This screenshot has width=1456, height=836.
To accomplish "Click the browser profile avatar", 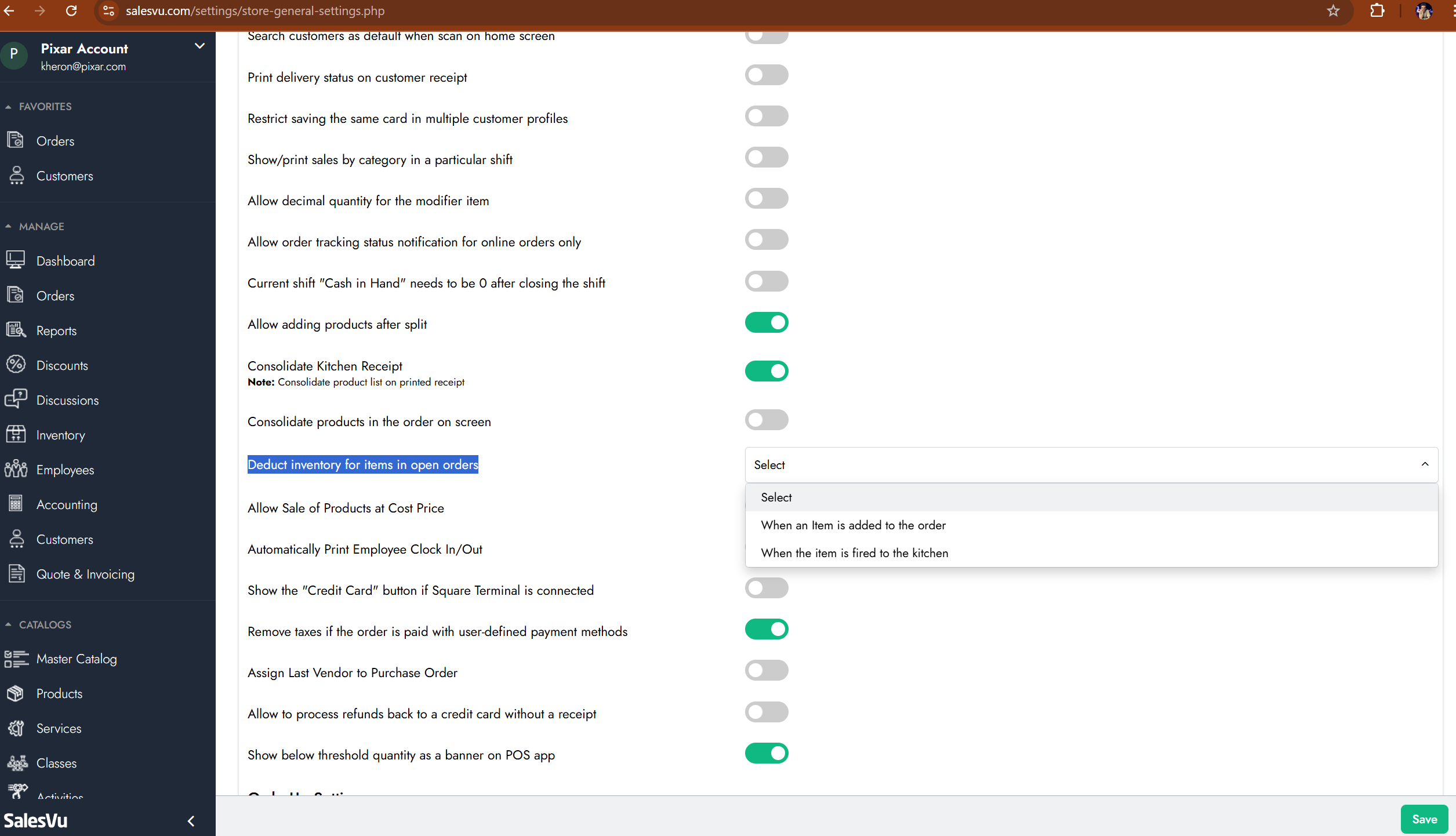I will coord(1424,11).
